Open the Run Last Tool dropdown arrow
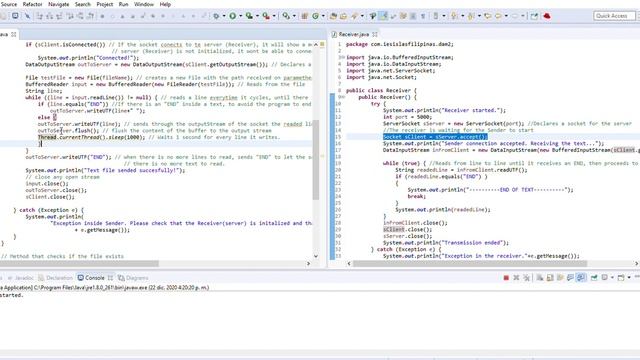Image resolution: width=640 pixels, height=360 pixels. click(x=274, y=16)
